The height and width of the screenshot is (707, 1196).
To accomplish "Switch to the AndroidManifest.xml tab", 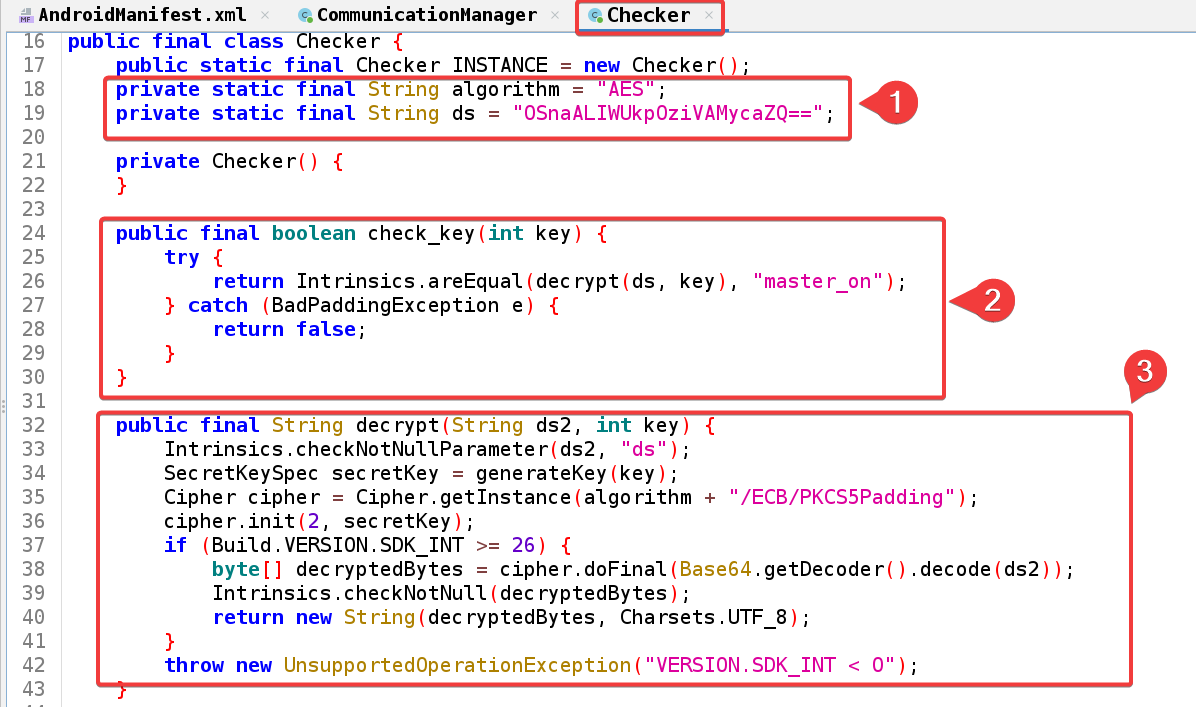I will coord(144,15).
